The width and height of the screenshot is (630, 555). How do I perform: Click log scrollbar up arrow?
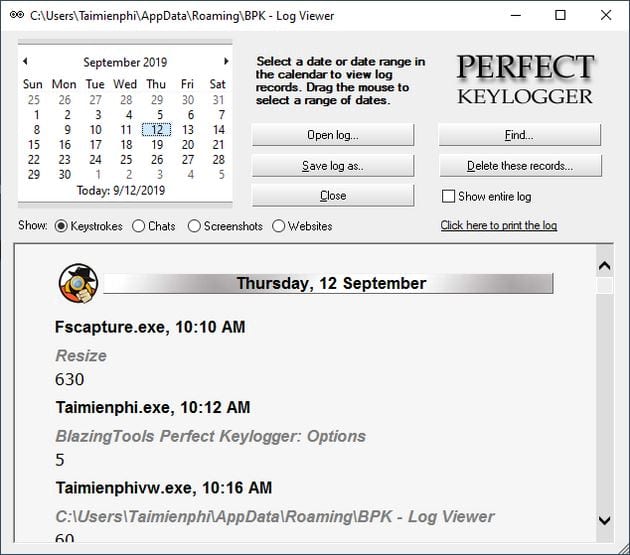[605, 266]
